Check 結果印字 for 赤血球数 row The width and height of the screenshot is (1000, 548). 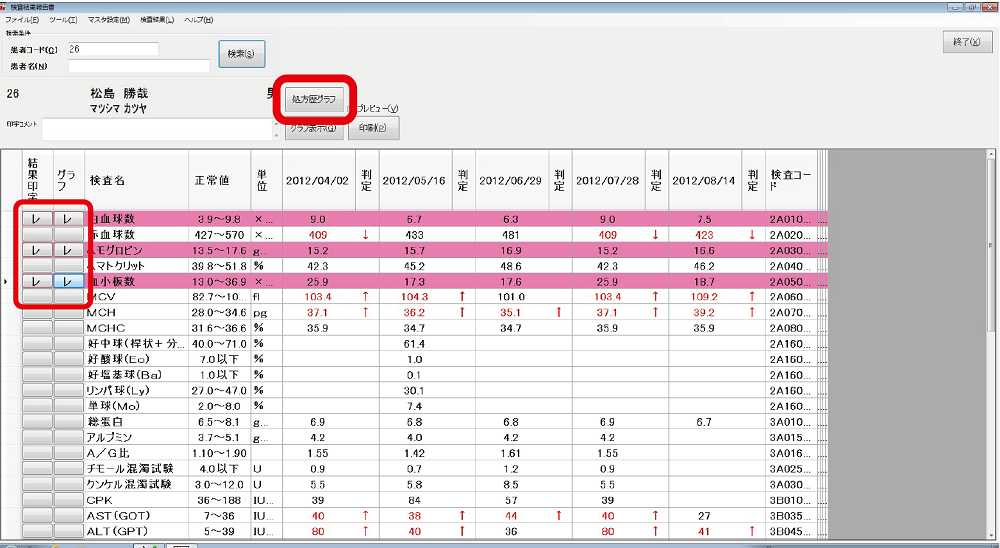coord(38,235)
